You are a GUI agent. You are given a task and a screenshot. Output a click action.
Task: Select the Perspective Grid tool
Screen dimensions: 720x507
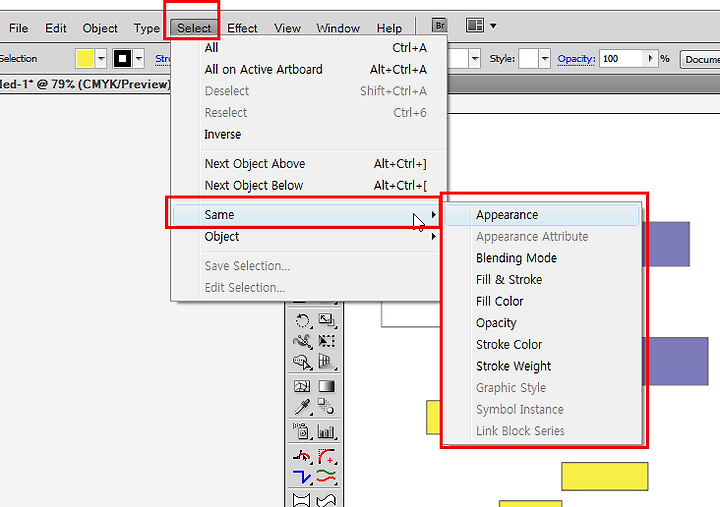click(326, 362)
